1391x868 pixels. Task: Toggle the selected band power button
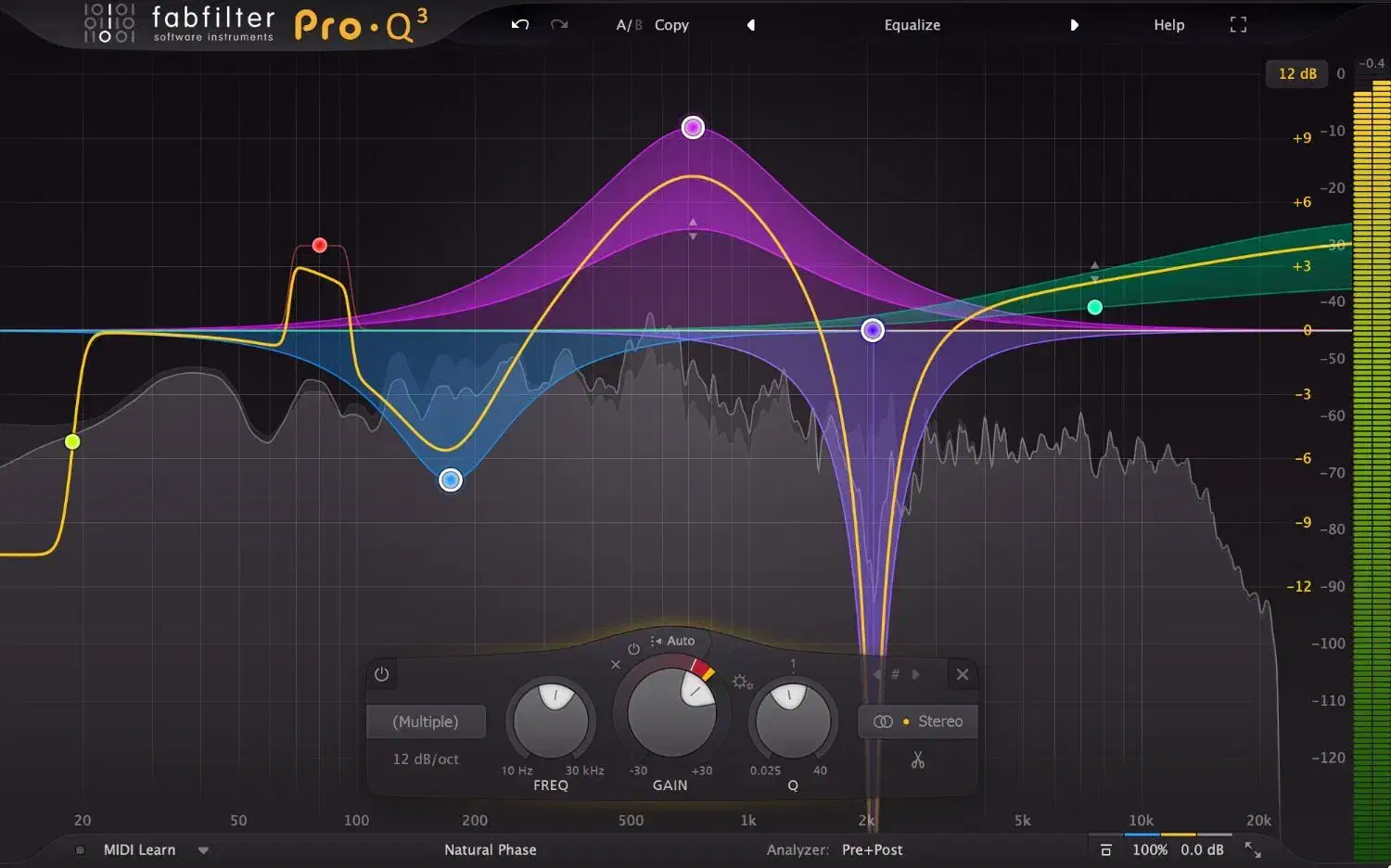[x=381, y=674]
